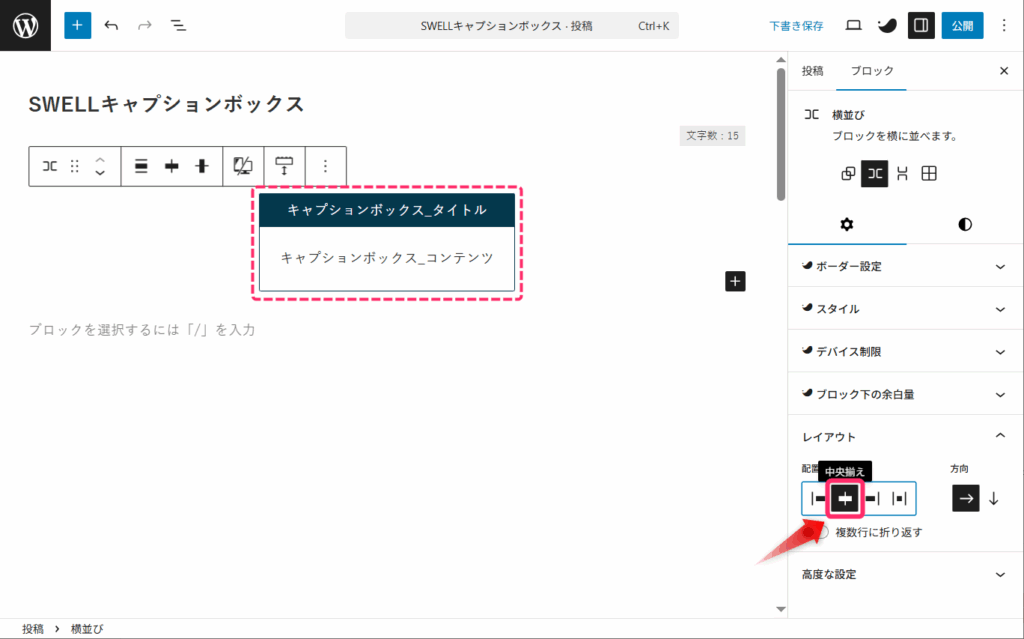Click the SWELL settings icon in top bar
This screenshot has width=1024, height=639.
(x=887, y=25)
